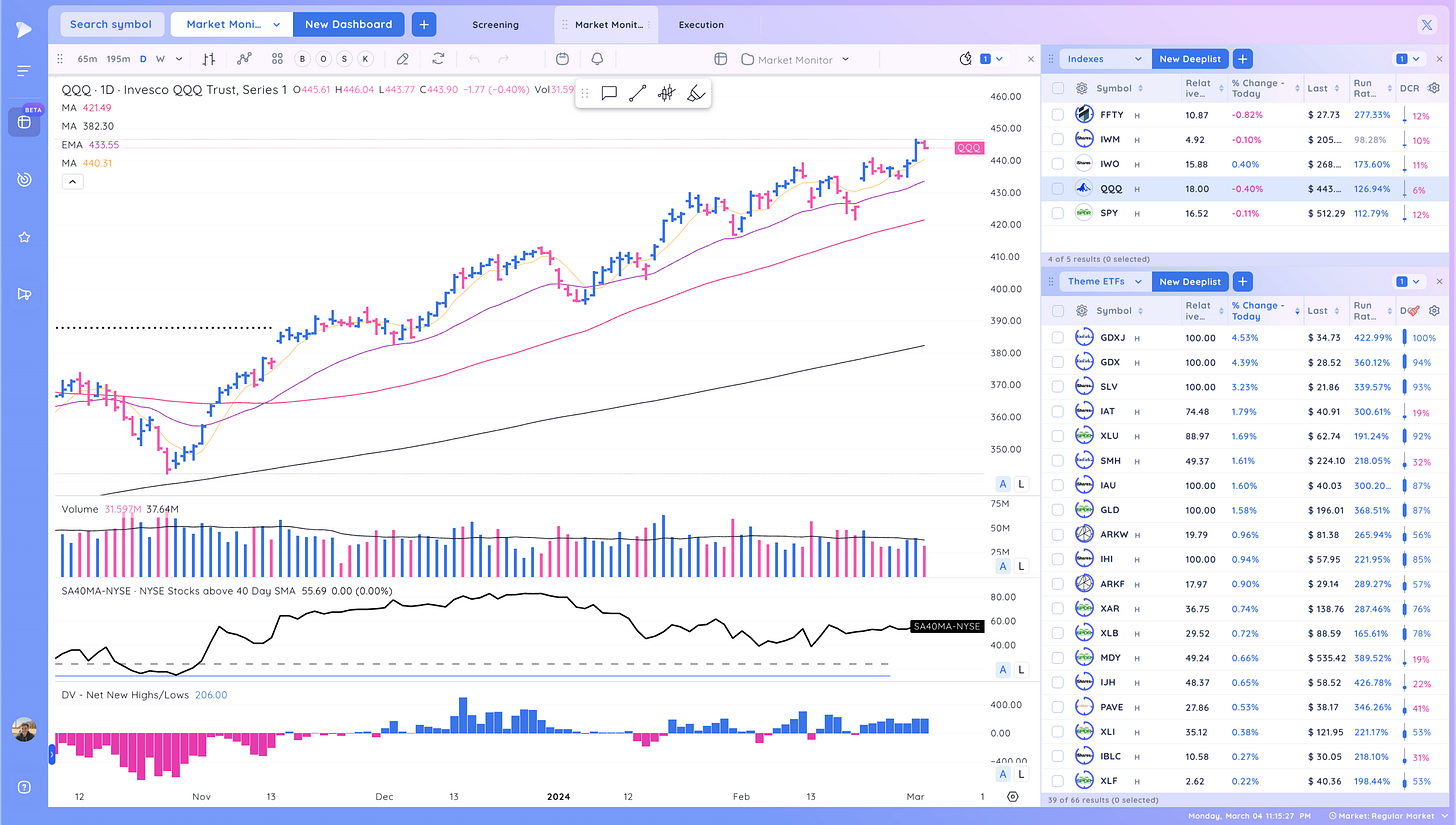Check the SLV row checkbox
Screen dimensions: 1456x825
point(1058,386)
